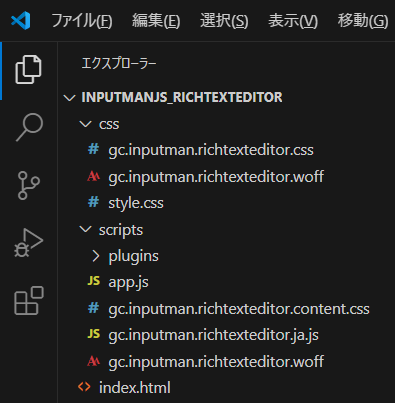Open gc.inputman.richtexteditor.woff in css folder

pyautogui.click(x=216, y=176)
